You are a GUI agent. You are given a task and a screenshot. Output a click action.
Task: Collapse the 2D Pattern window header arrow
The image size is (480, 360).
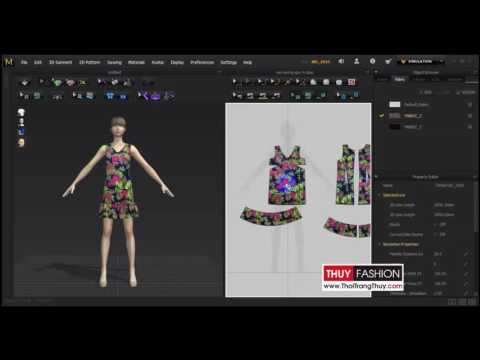(x=367, y=72)
